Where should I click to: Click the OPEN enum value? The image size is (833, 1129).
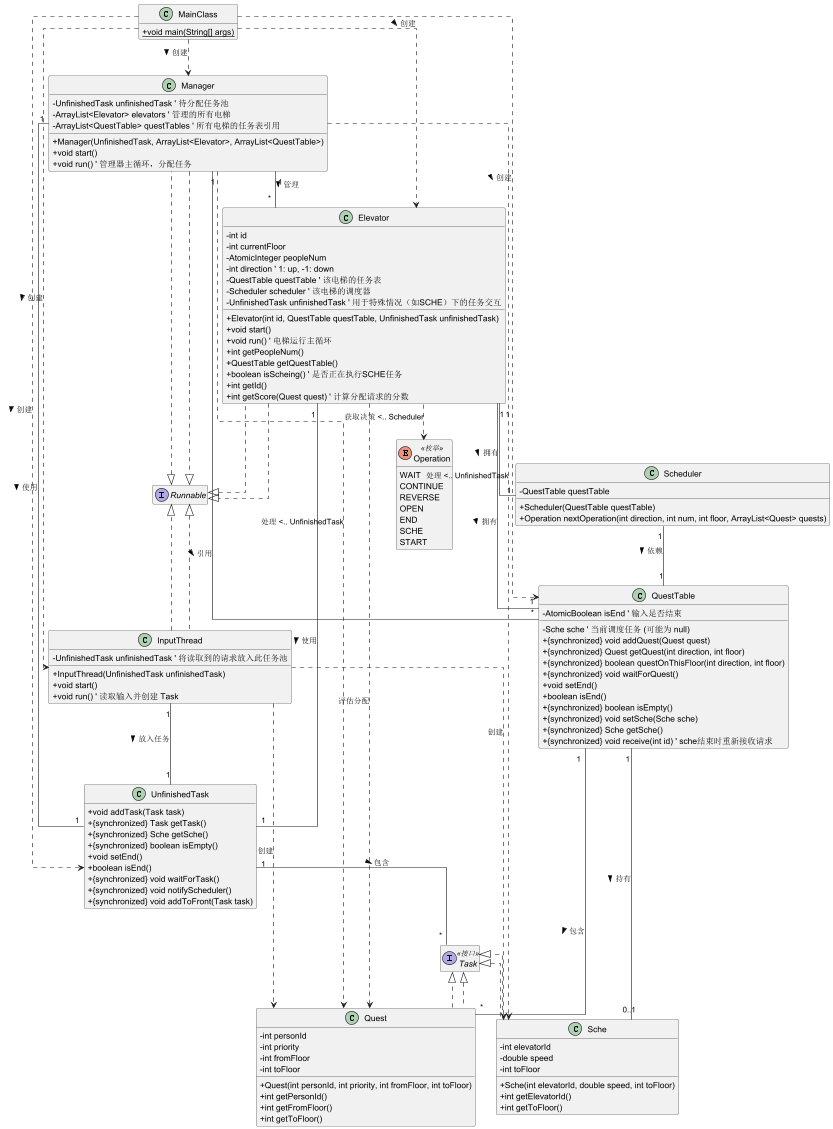click(x=411, y=508)
